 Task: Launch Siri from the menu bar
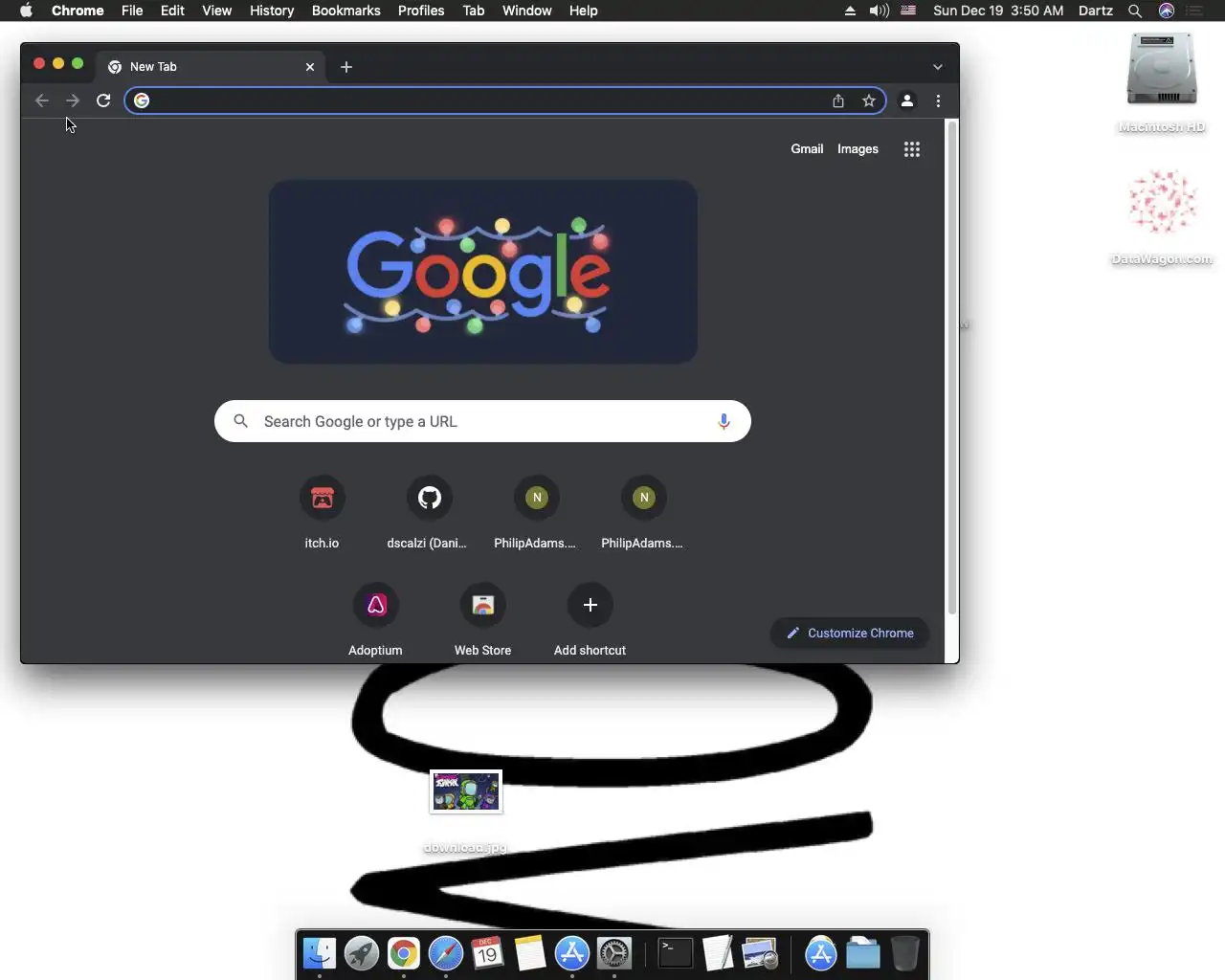(1166, 11)
